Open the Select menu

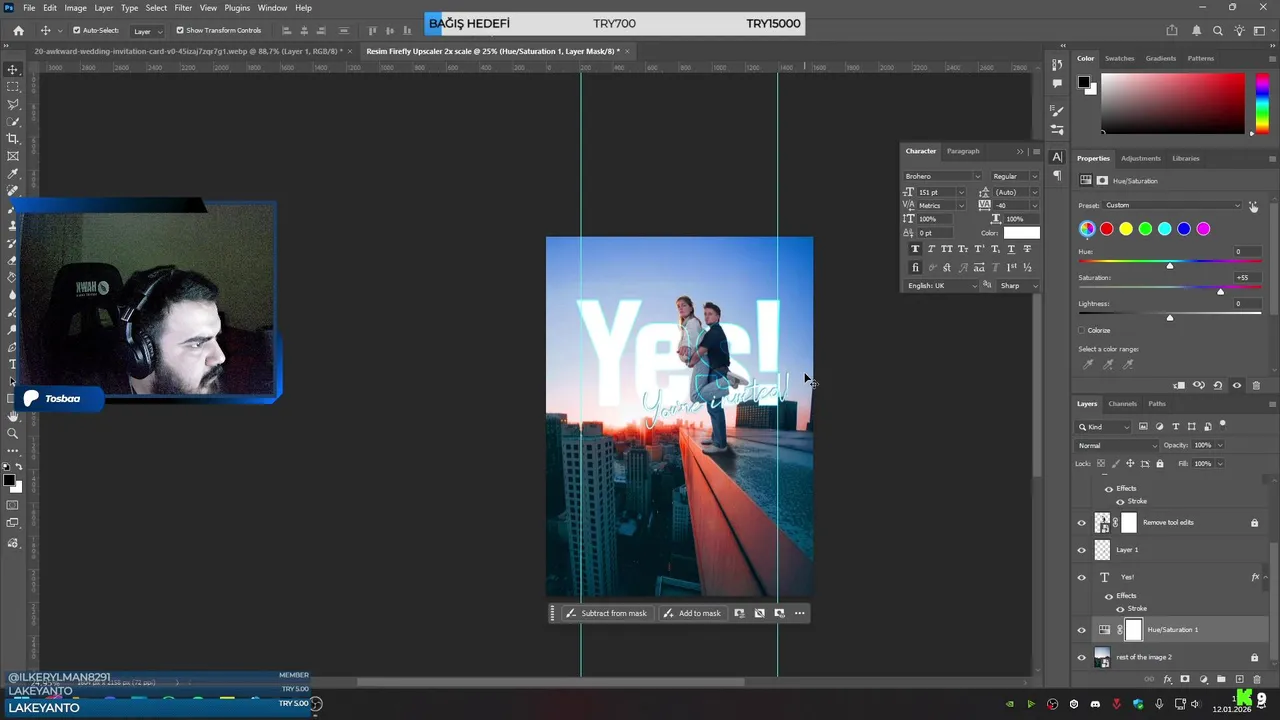pos(156,8)
